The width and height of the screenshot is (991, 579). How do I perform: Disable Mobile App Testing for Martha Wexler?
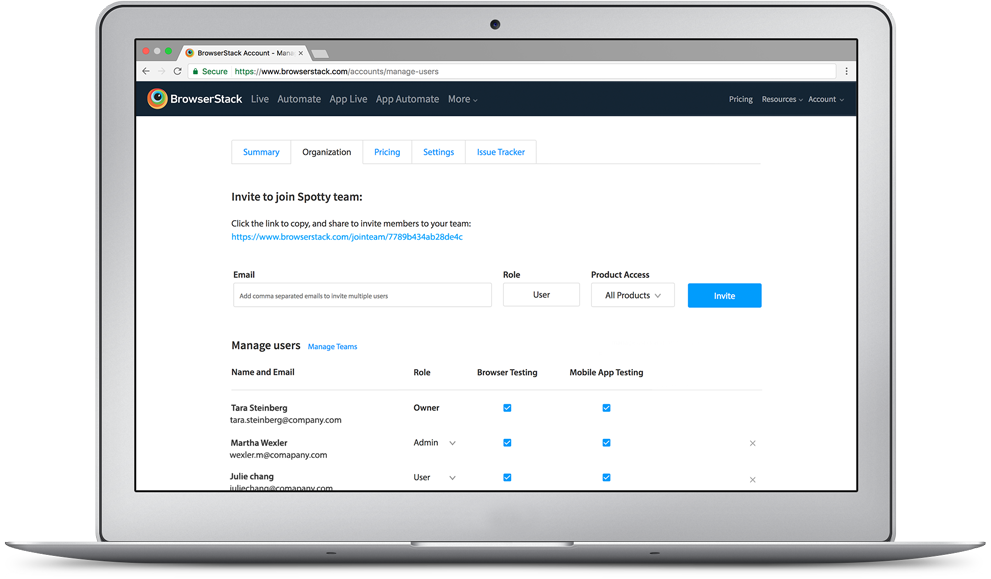coord(606,442)
